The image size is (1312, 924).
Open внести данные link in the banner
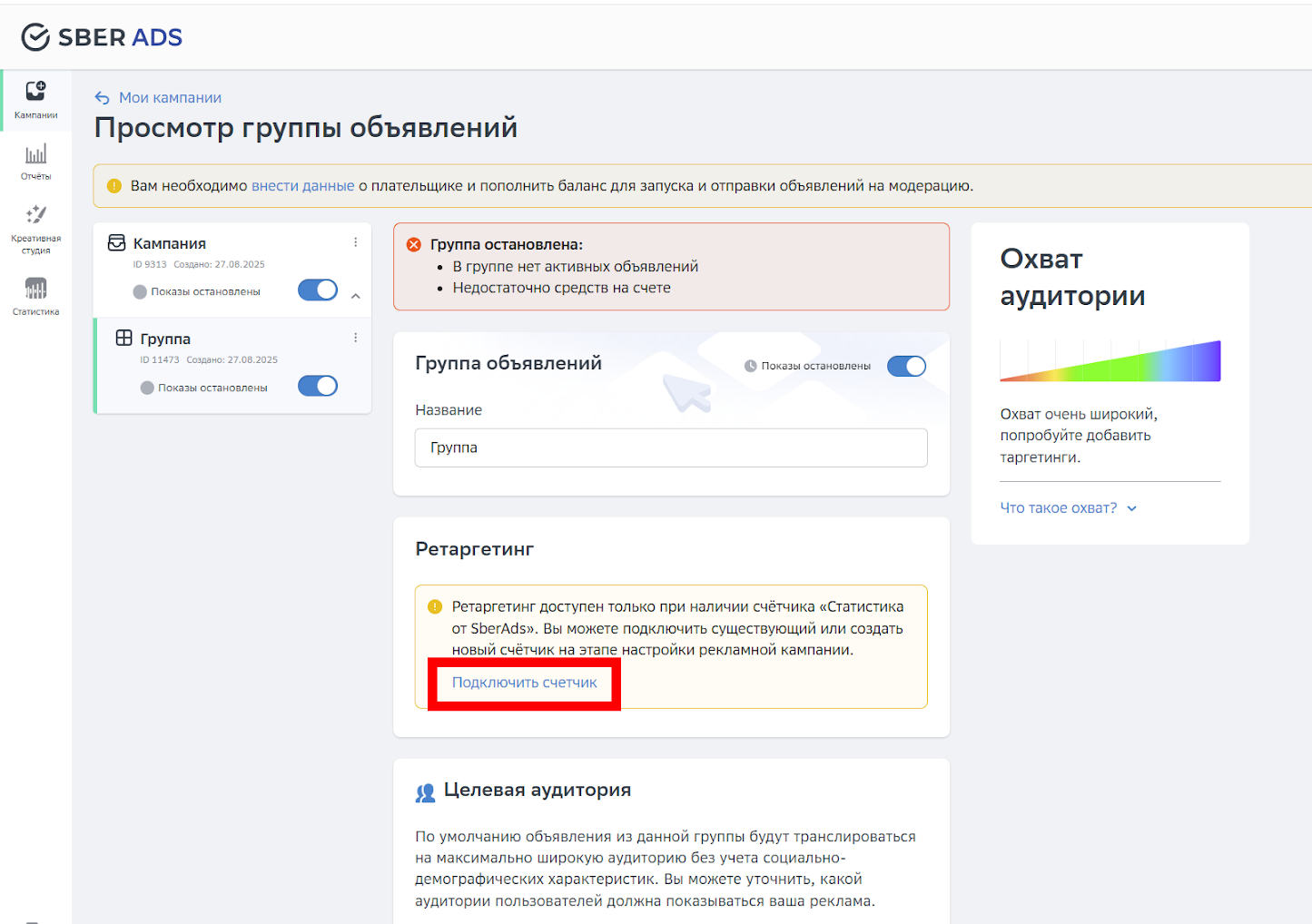(302, 185)
